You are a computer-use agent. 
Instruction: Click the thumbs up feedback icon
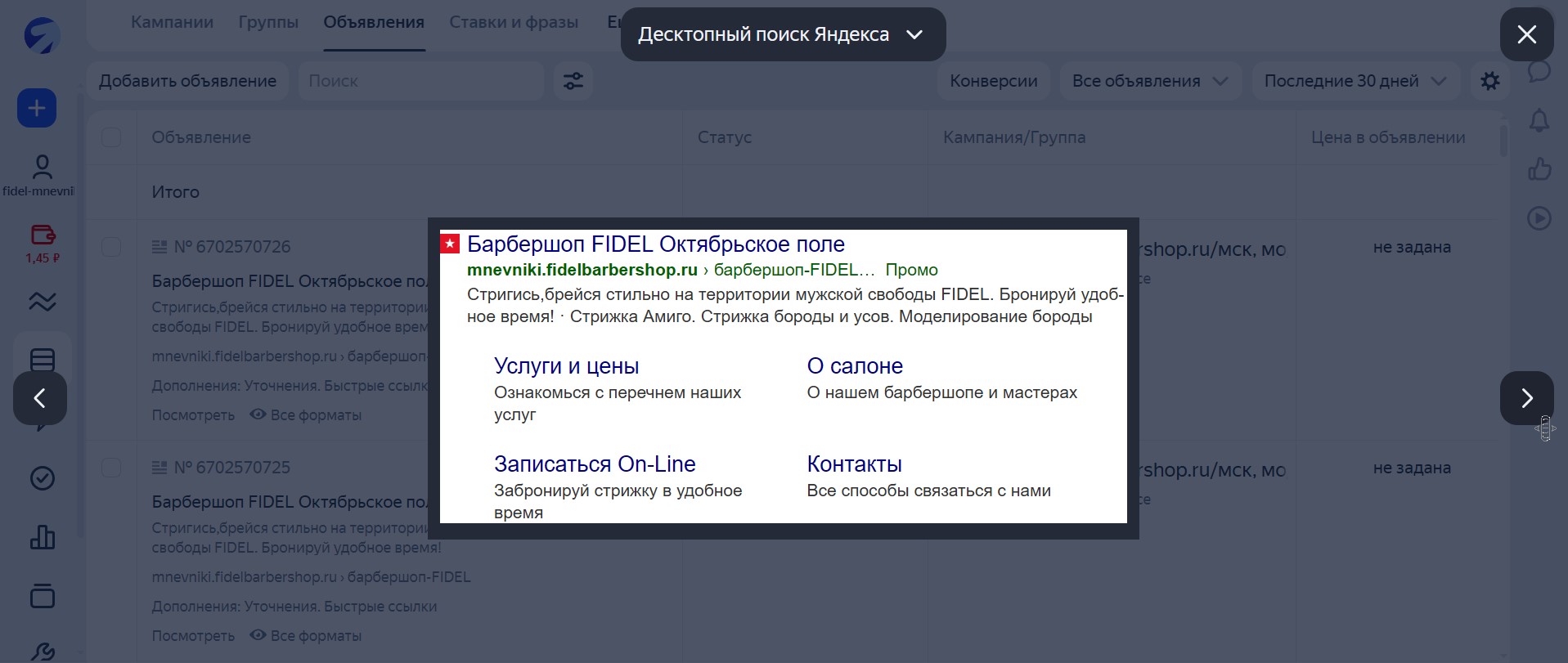point(1539,169)
